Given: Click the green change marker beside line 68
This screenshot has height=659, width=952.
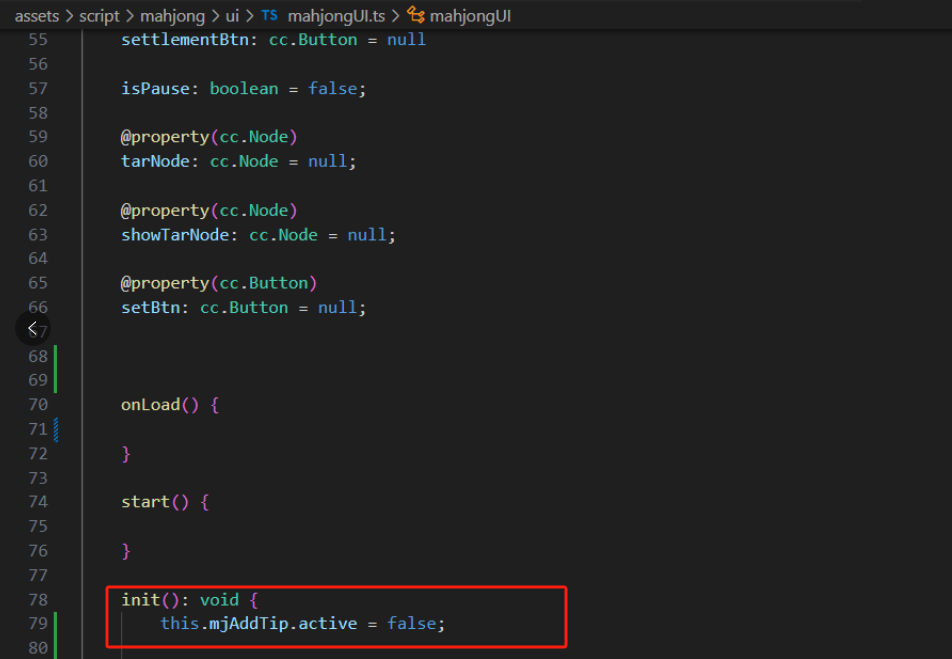Looking at the screenshot, I should 56,369.
